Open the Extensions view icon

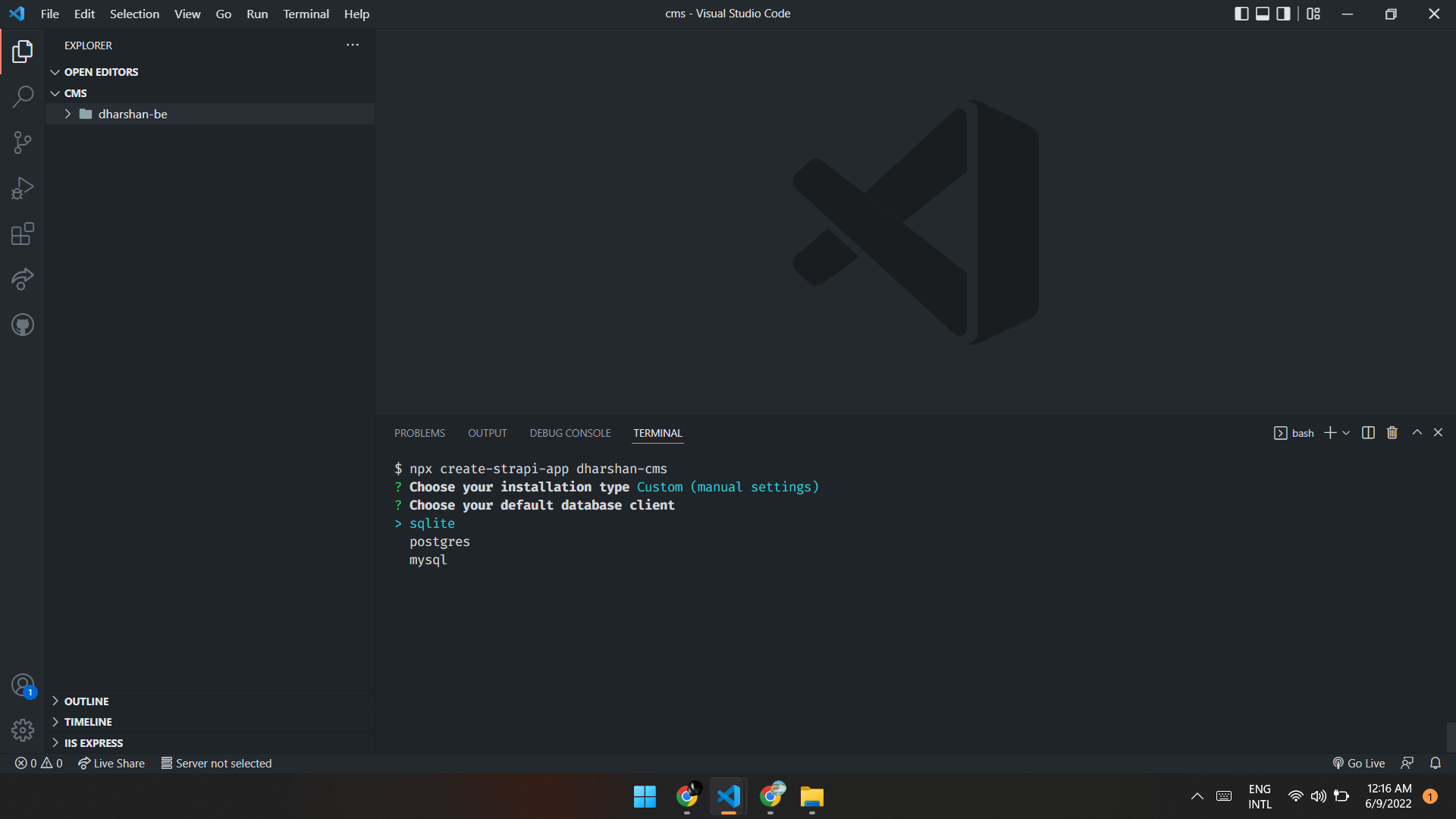(x=23, y=234)
